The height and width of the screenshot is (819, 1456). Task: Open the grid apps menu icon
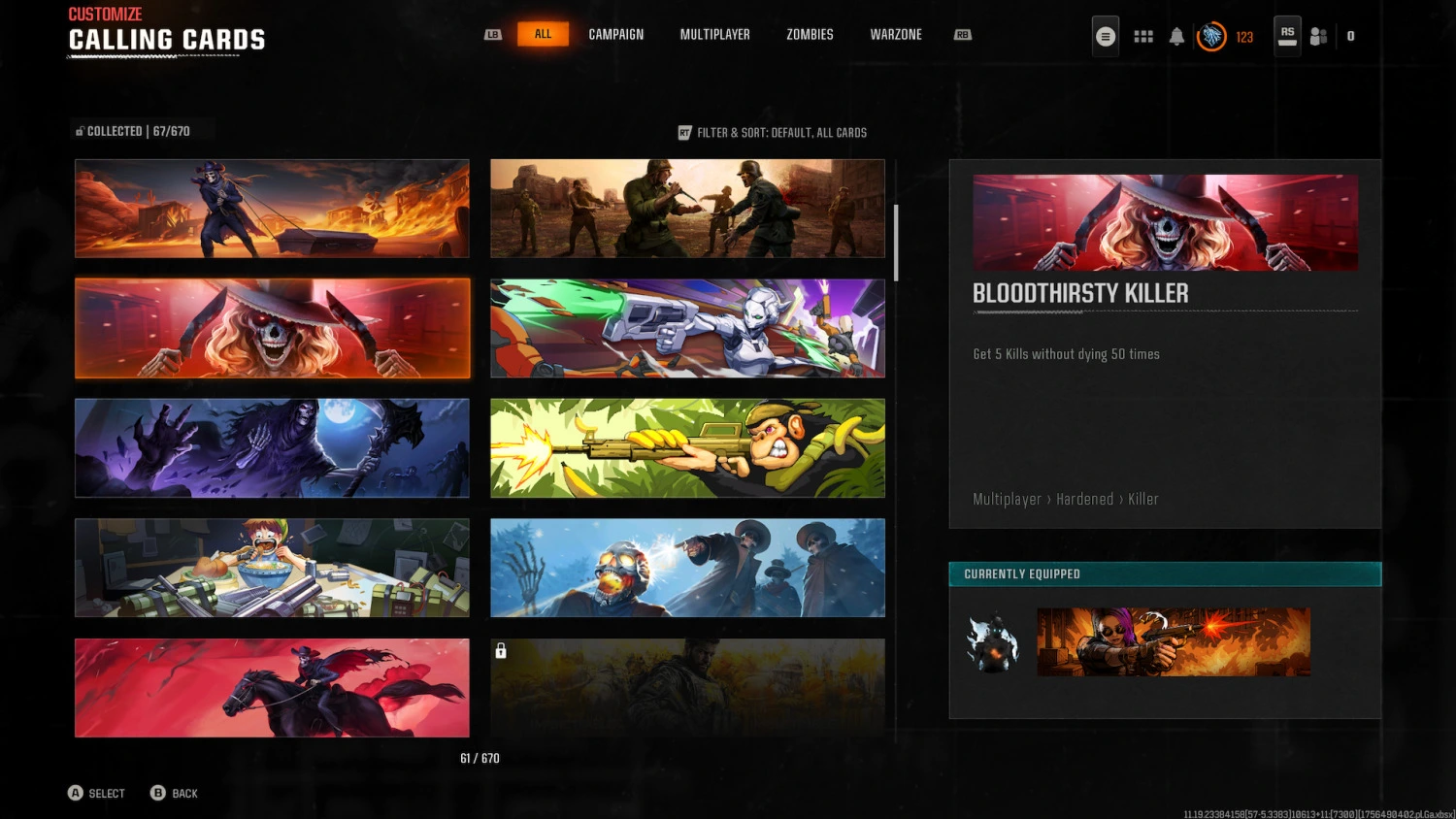pyautogui.click(x=1143, y=37)
